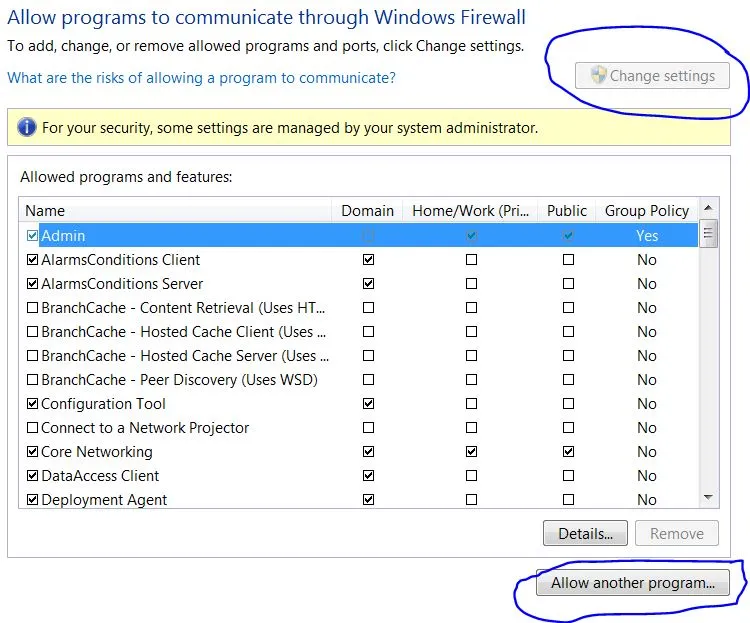
Task: Sort list by Domain column header
Action: [x=367, y=211]
